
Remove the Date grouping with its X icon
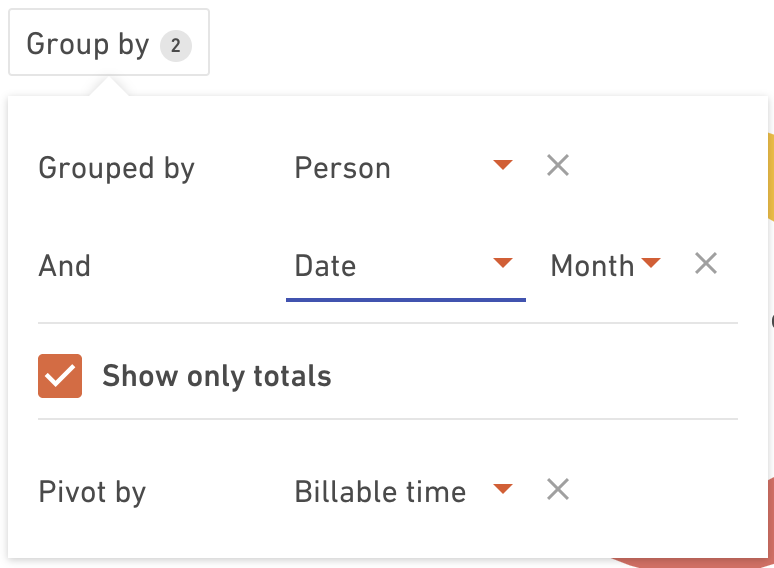coord(706,263)
